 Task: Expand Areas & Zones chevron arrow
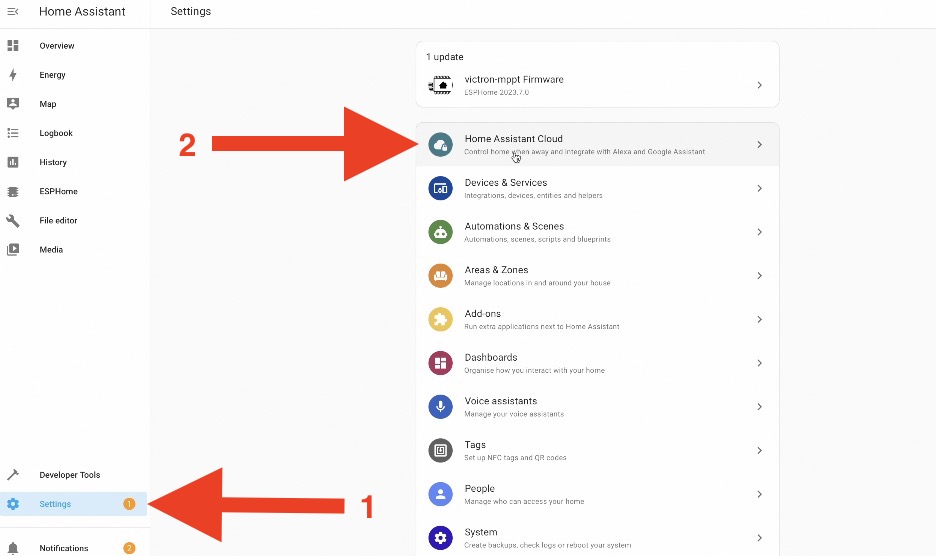tap(759, 275)
